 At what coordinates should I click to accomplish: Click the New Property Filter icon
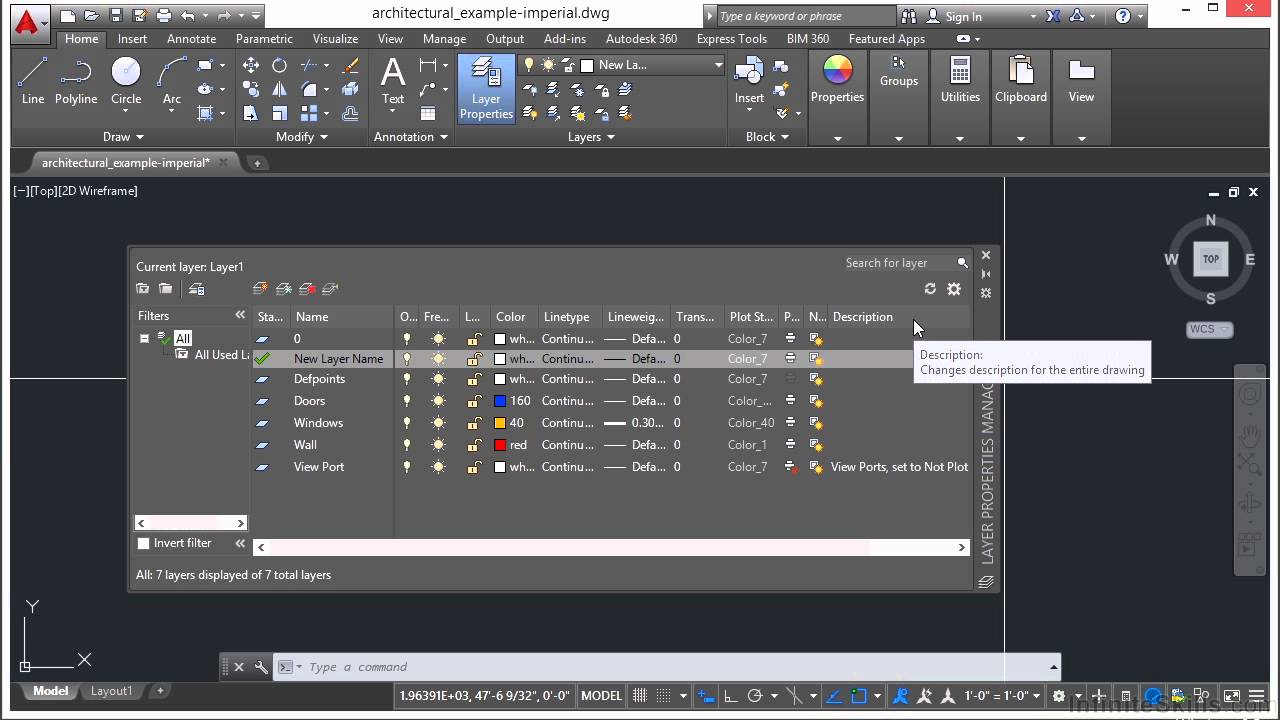[x=143, y=289]
